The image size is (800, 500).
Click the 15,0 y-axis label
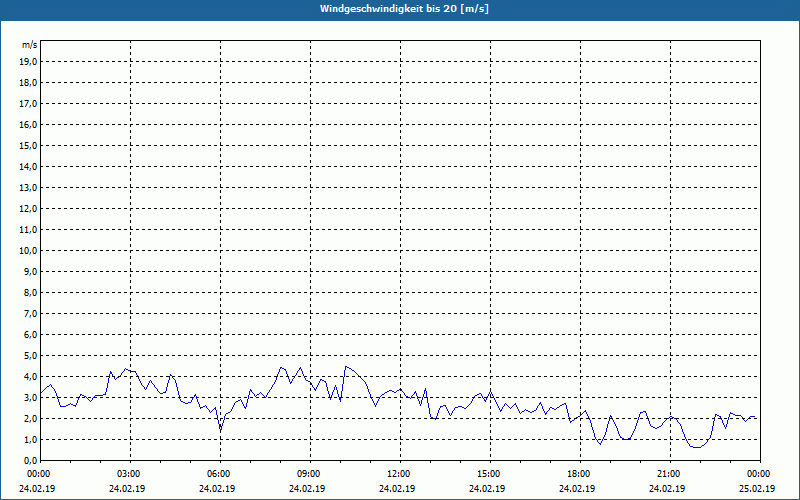click(x=28, y=145)
